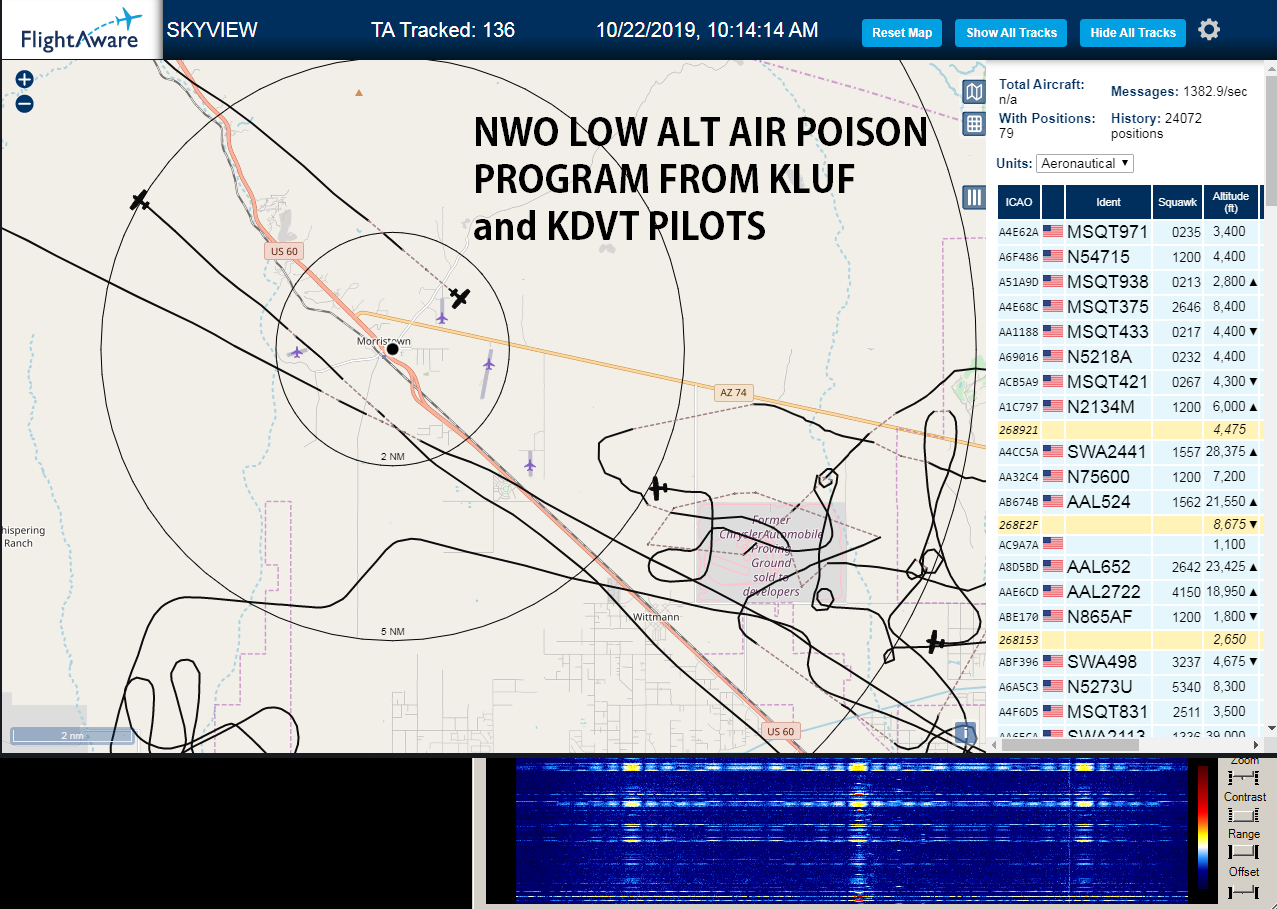The height and width of the screenshot is (909, 1277).
Task: Click the US flag in the AAL524 row
Action: click(x=1052, y=501)
